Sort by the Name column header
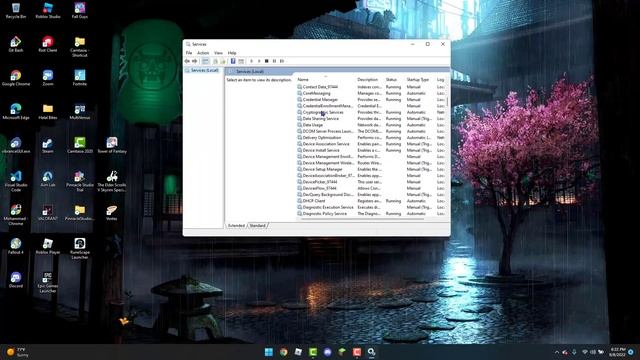Image resolution: width=640 pixels, height=360 pixels. coord(303,80)
